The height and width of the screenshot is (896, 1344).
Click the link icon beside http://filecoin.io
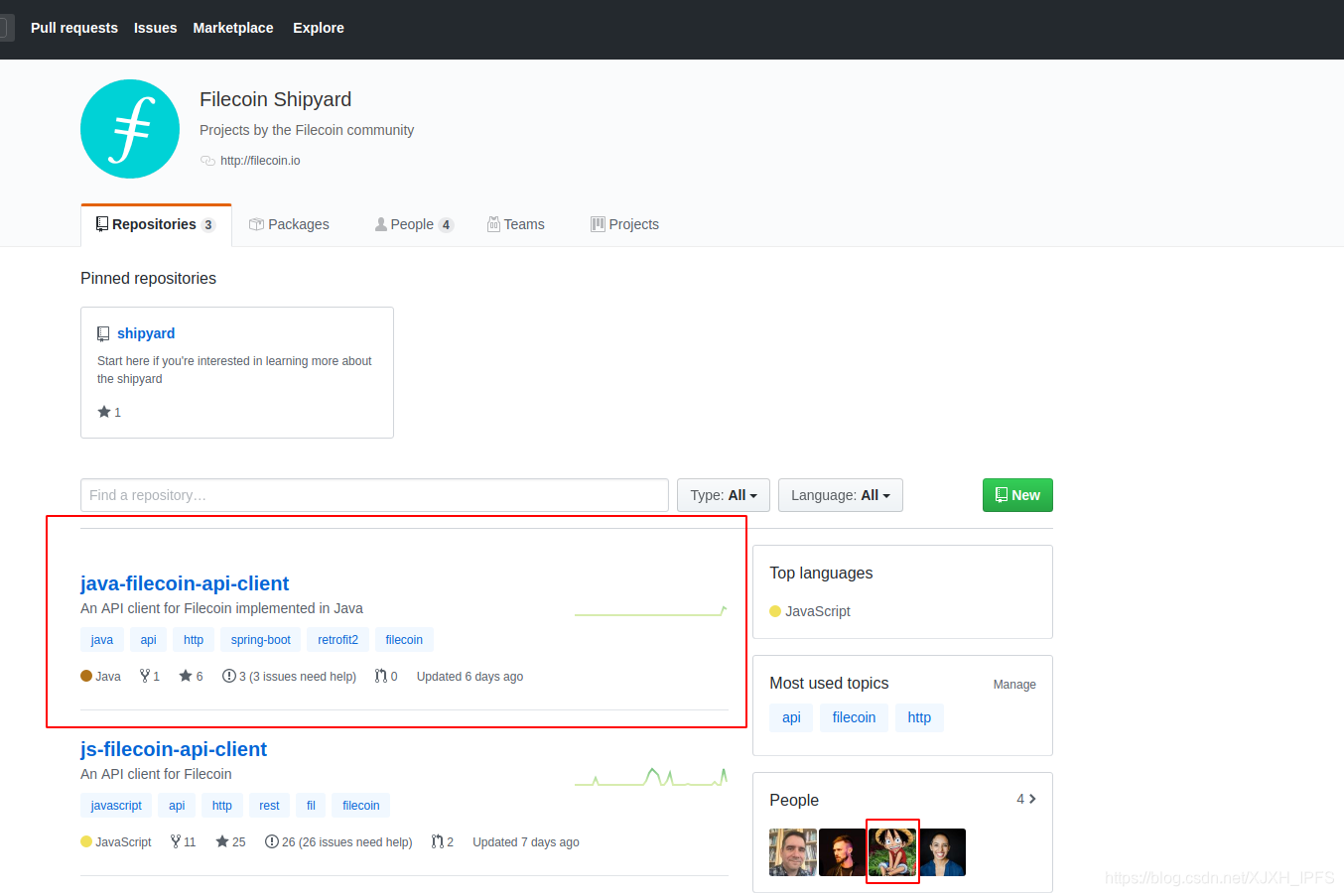pyautogui.click(x=207, y=161)
